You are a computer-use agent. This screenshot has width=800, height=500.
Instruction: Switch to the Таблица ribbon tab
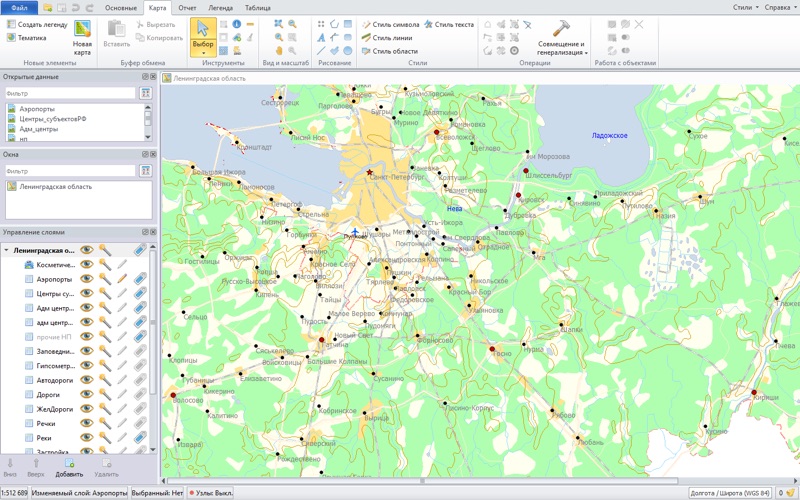tap(258, 8)
